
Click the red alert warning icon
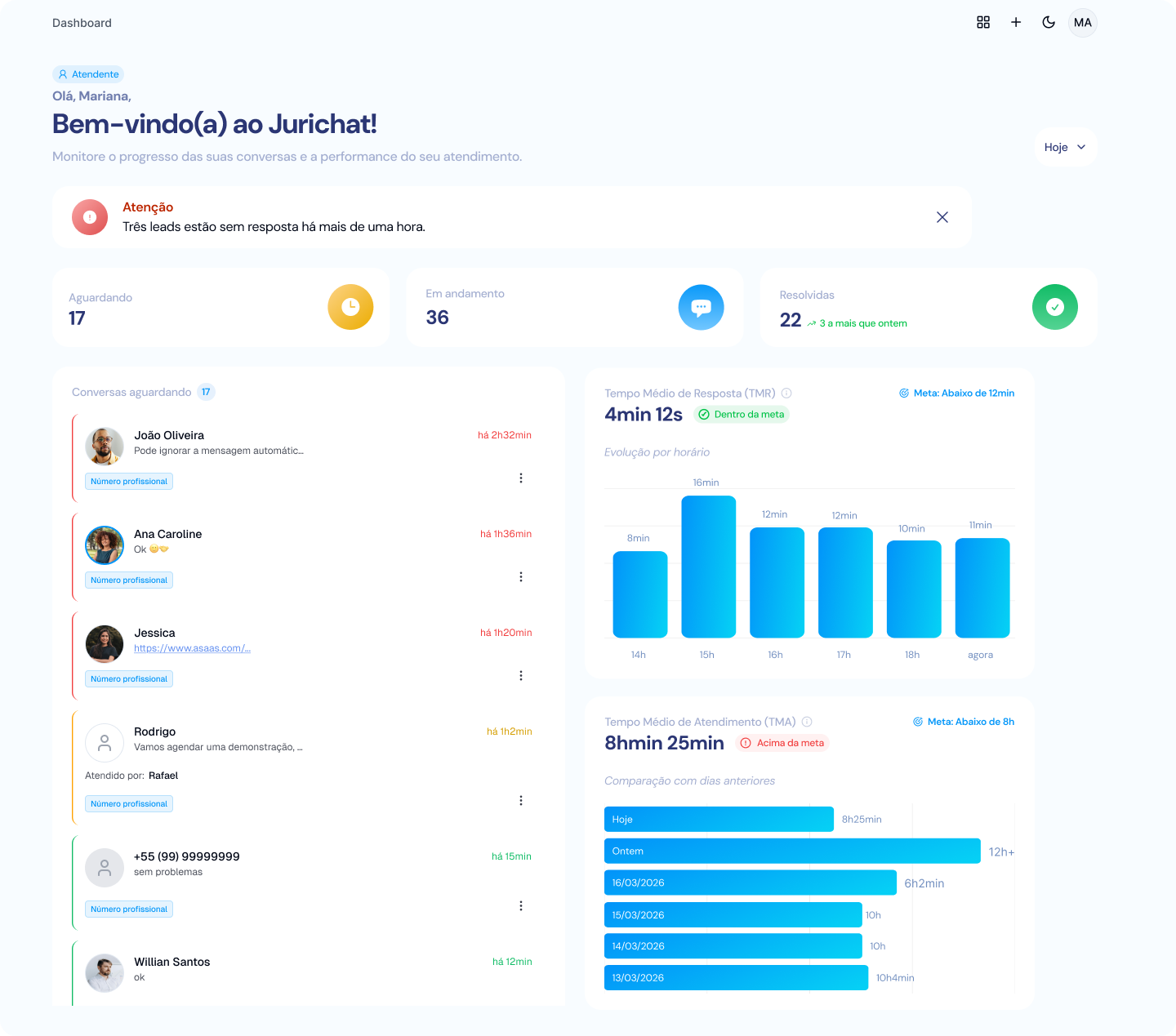tap(90, 217)
